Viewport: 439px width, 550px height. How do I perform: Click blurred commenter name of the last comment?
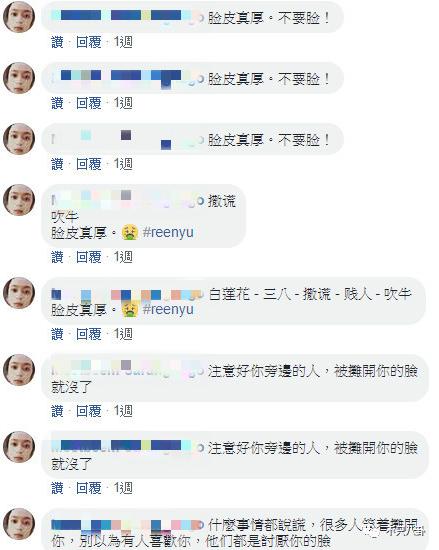[x=127, y=525]
